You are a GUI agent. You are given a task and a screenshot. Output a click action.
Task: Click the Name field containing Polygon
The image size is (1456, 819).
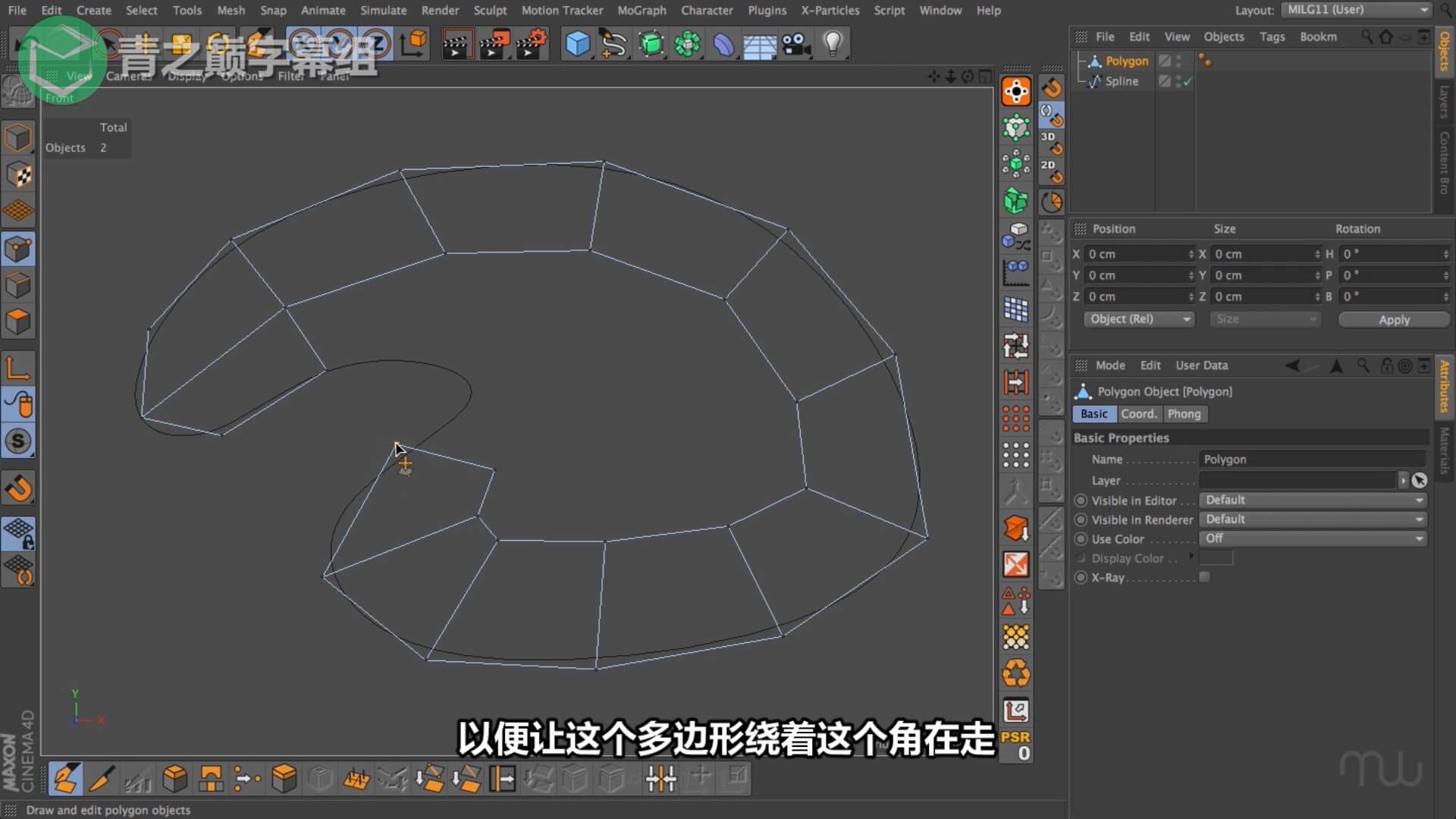click(1312, 460)
